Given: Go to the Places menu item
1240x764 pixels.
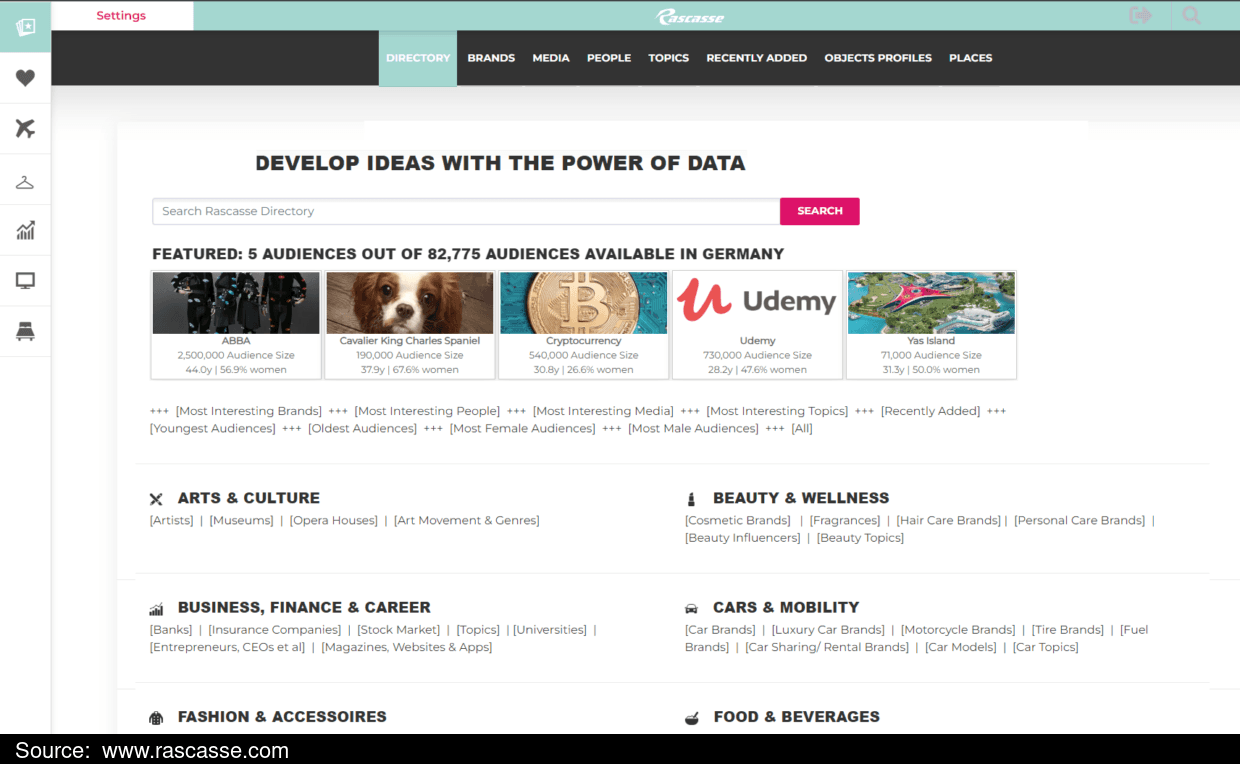Looking at the screenshot, I should (x=970, y=58).
